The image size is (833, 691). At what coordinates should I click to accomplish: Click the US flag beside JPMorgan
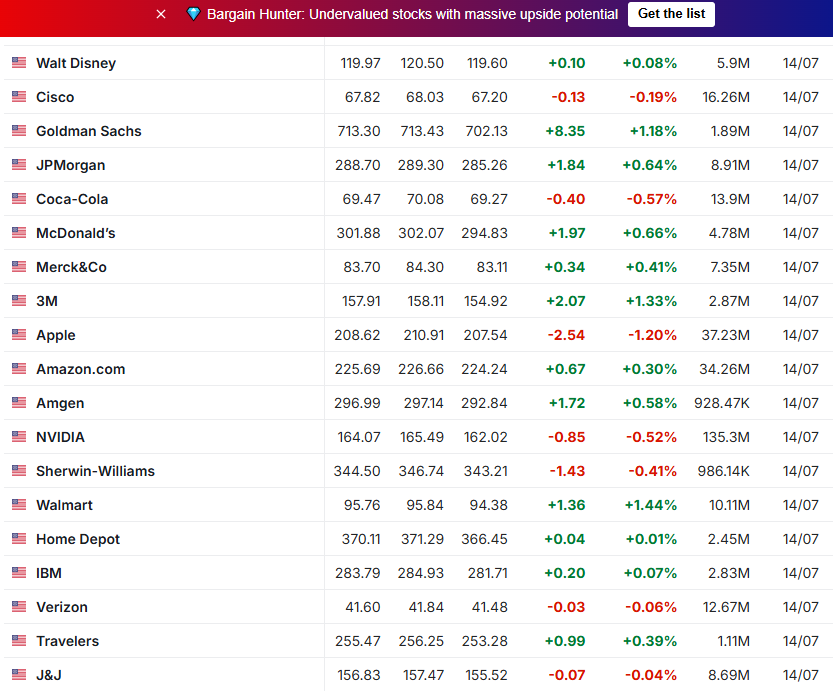19,165
